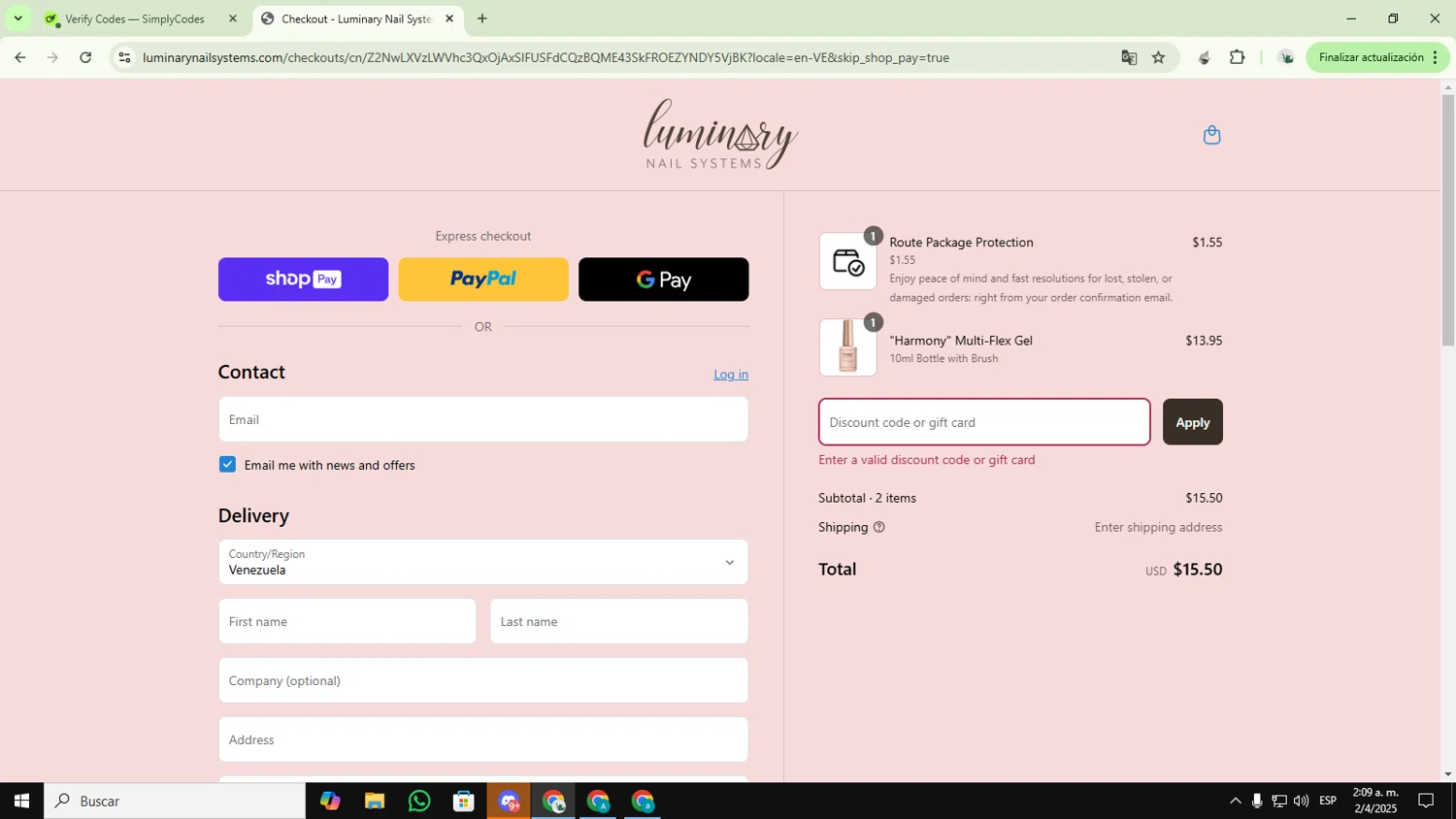
Task: Expand the Country/Region Venezuela dropdown
Action: point(483,562)
